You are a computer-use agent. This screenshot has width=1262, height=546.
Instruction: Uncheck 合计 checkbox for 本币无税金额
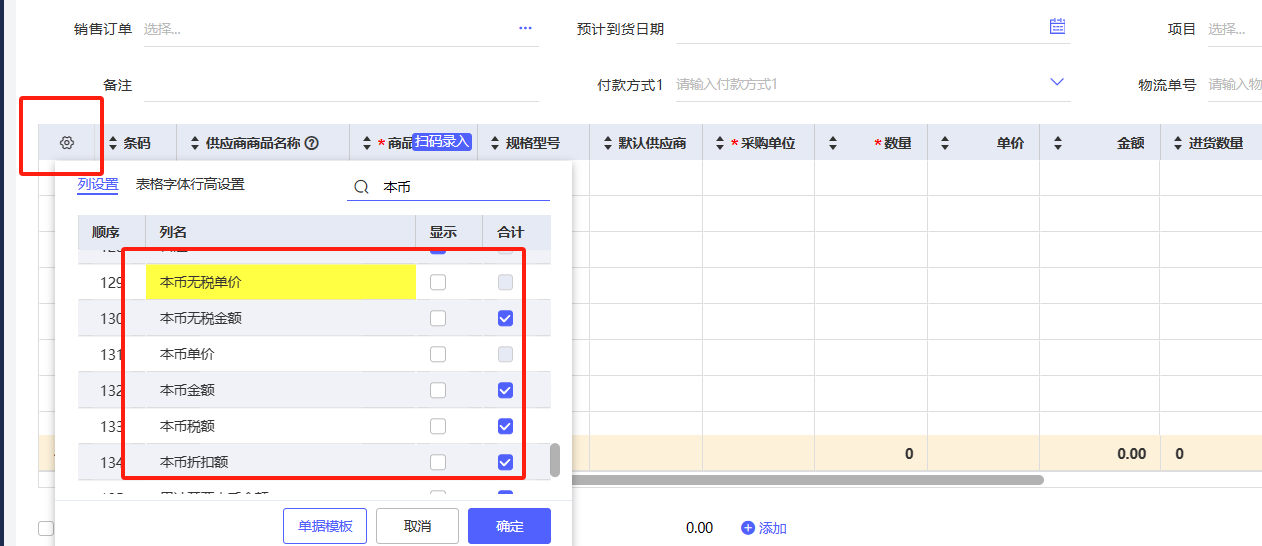[x=505, y=319]
